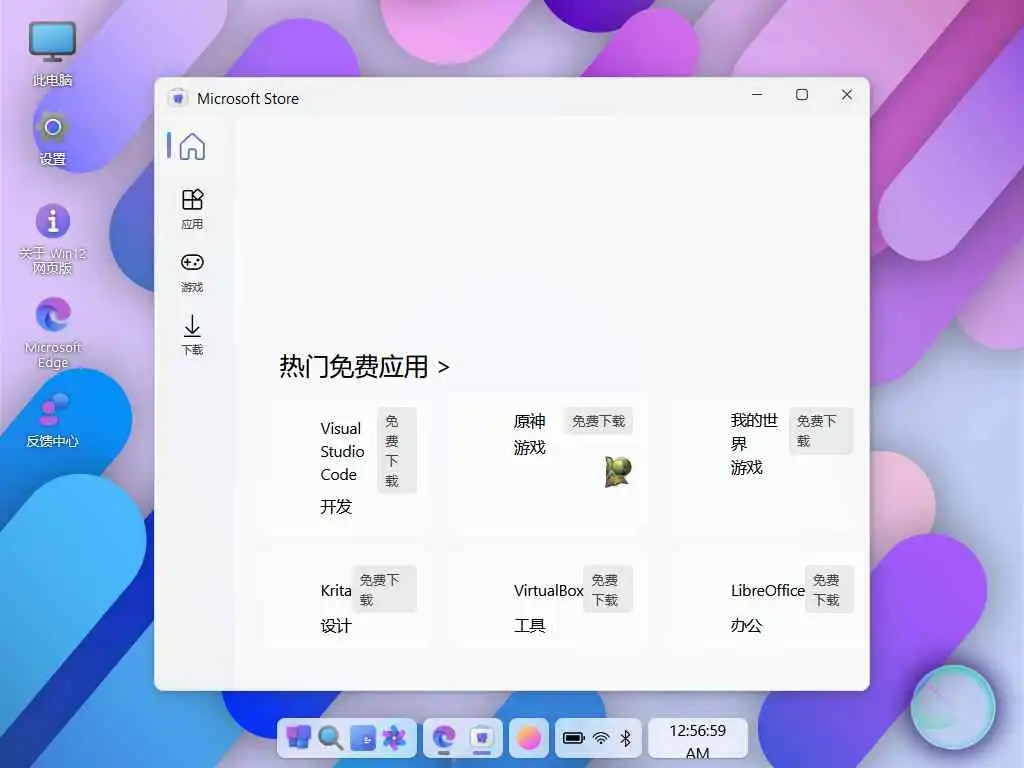This screenshot has height=768, width=1024.
Task: Open the 设置 desktop shortcut
Action: (52, 138)
